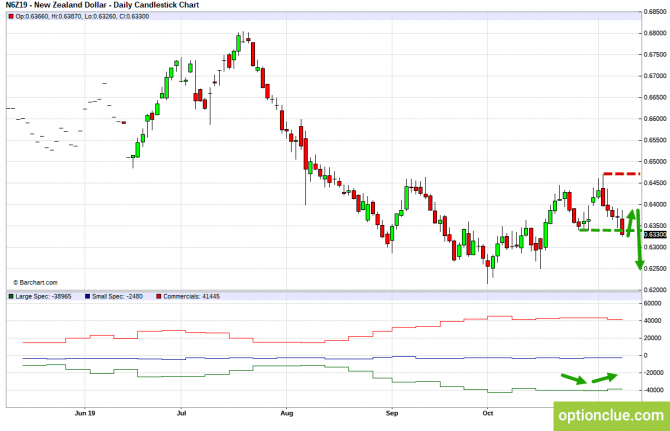Click the 0.67500 price axis label
This screenshot has height=431, width=670.
655,55
